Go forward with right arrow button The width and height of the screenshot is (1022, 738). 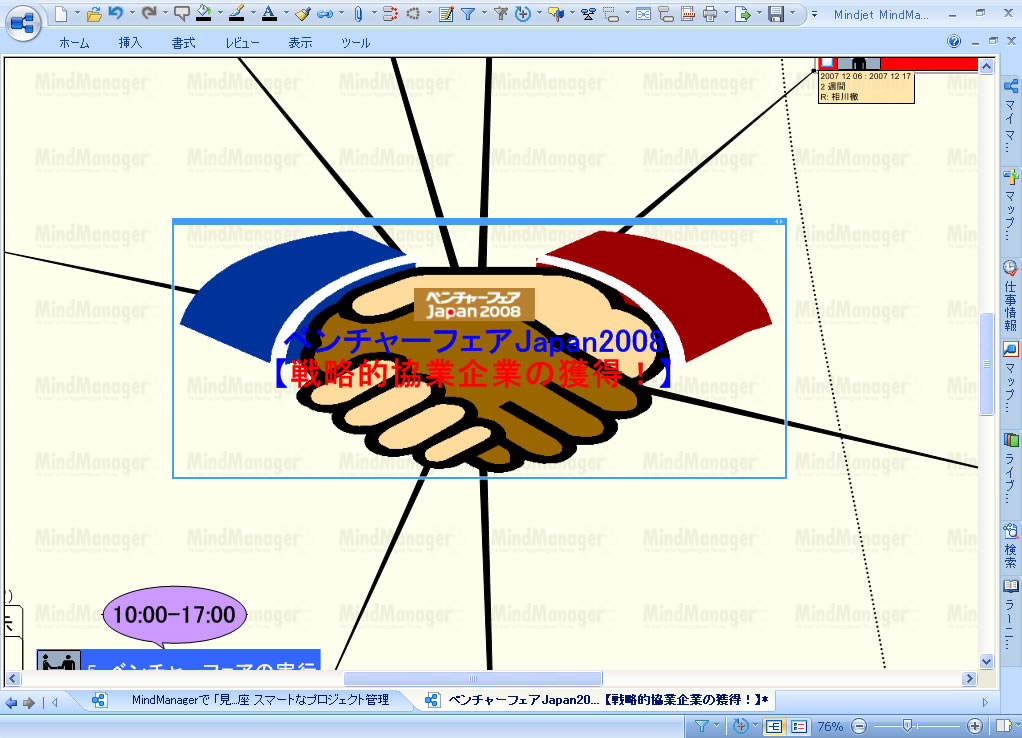[x=29, y=703]
